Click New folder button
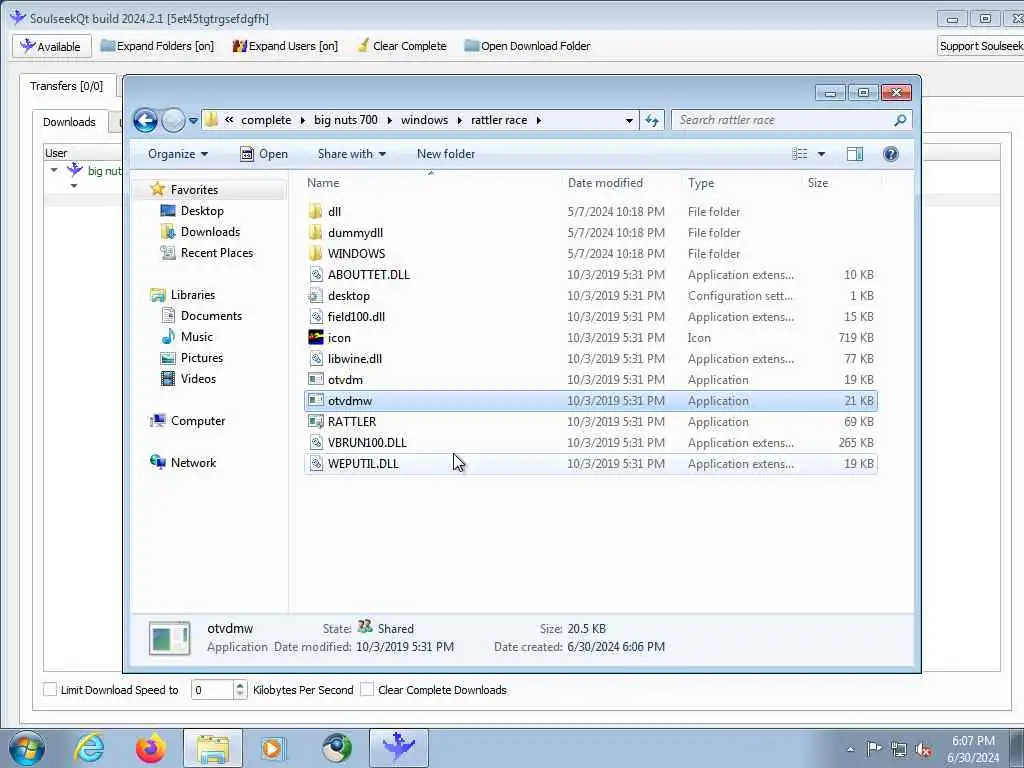 pos(446,154)
